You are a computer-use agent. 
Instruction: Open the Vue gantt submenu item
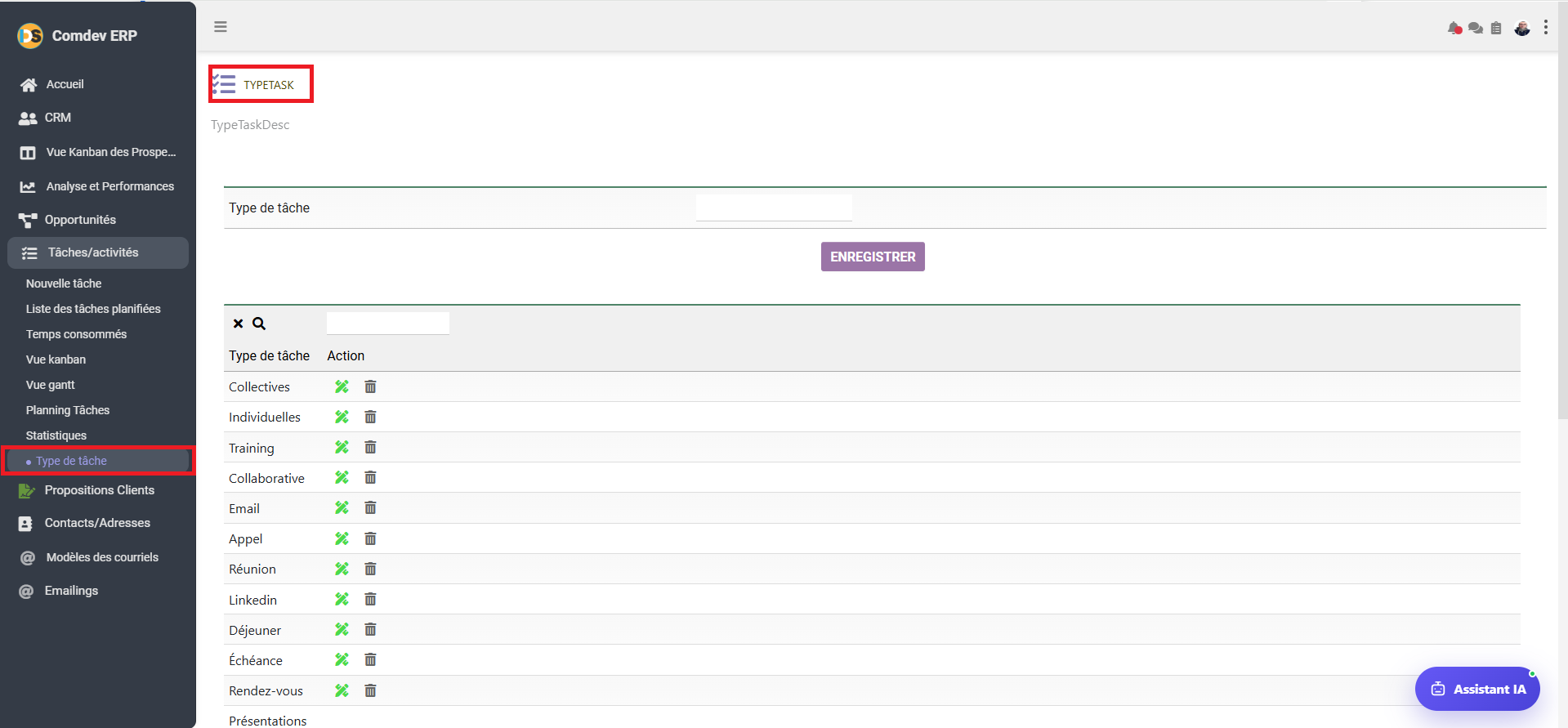[50, 385]
